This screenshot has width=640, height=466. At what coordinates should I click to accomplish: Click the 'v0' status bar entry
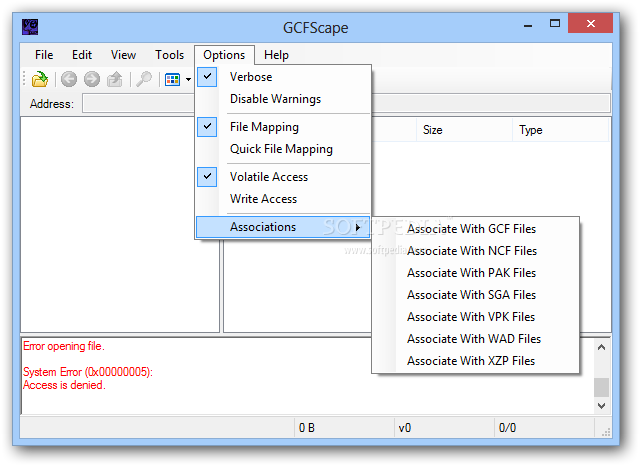click(x=405, y=428)
